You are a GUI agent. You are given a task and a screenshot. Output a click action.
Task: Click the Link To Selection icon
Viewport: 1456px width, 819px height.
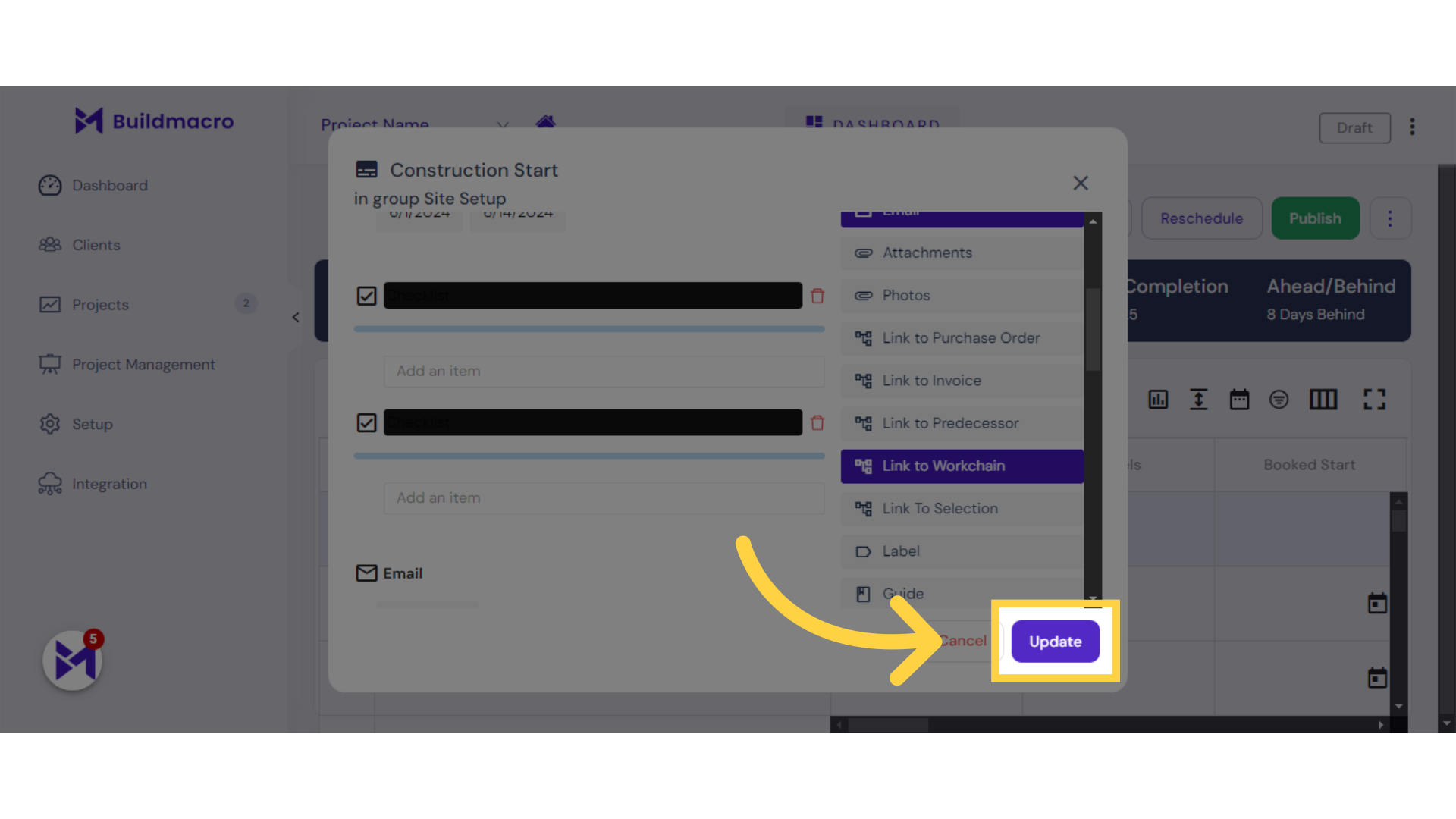click(x=862, y=508)
